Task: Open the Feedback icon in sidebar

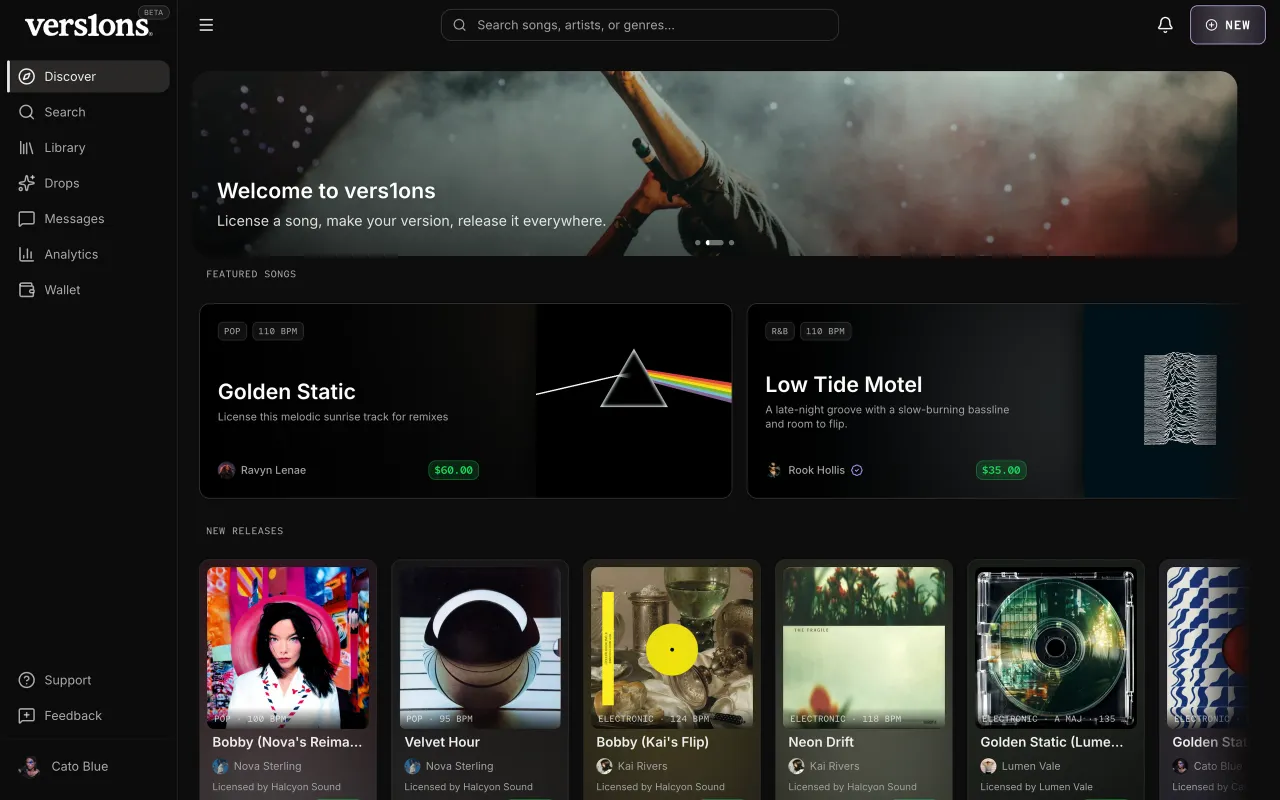Action: click(x=27, y=716)
